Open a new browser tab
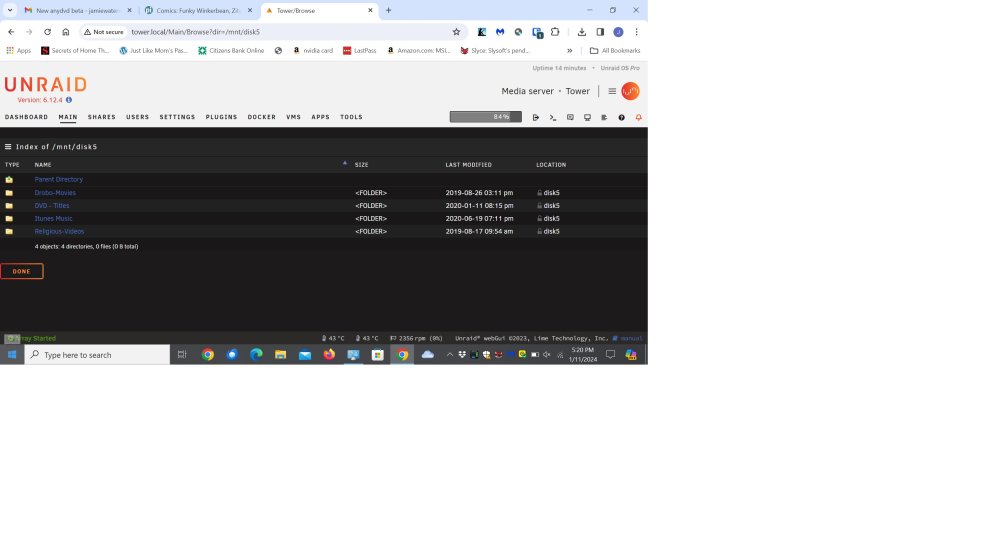Screen dimensions: 1000x557 [388, 10]
